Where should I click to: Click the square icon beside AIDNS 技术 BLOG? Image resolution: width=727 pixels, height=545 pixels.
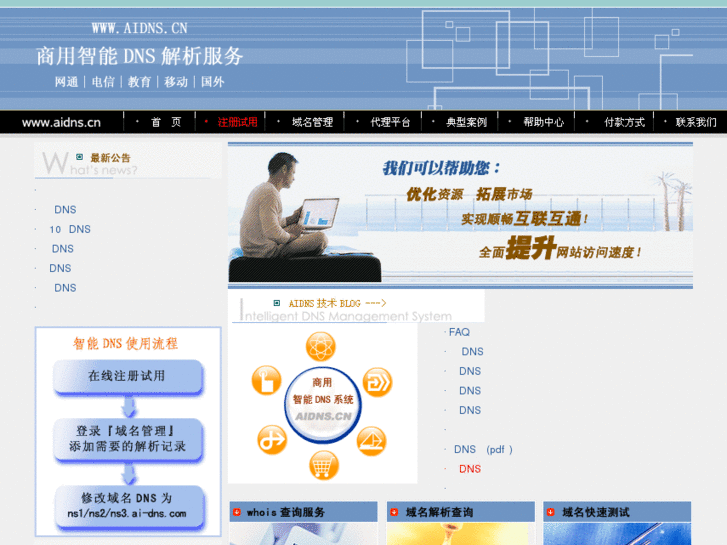click(x=277, y=303)
